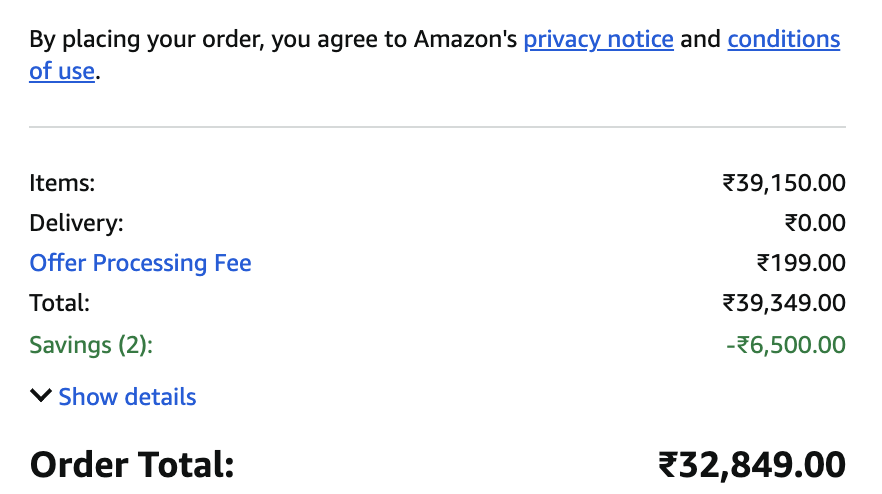The image size is (882, 494).
Task: Click the Items amount ₹39,150.00
Action: click(784, 183)
